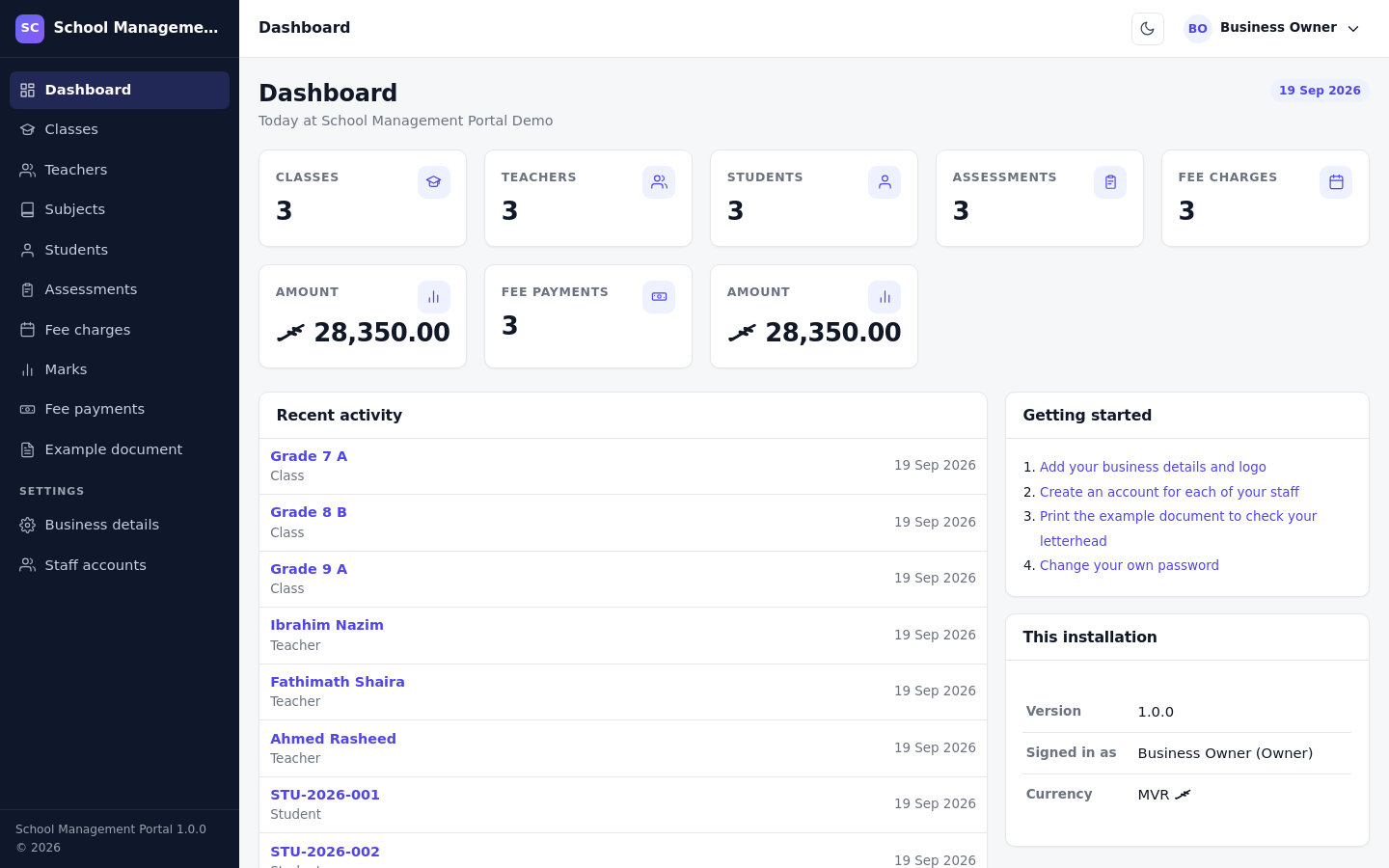Click the Assessments clipboard icon in sidebar
1389x868 pixels.
tap(28, 289)
